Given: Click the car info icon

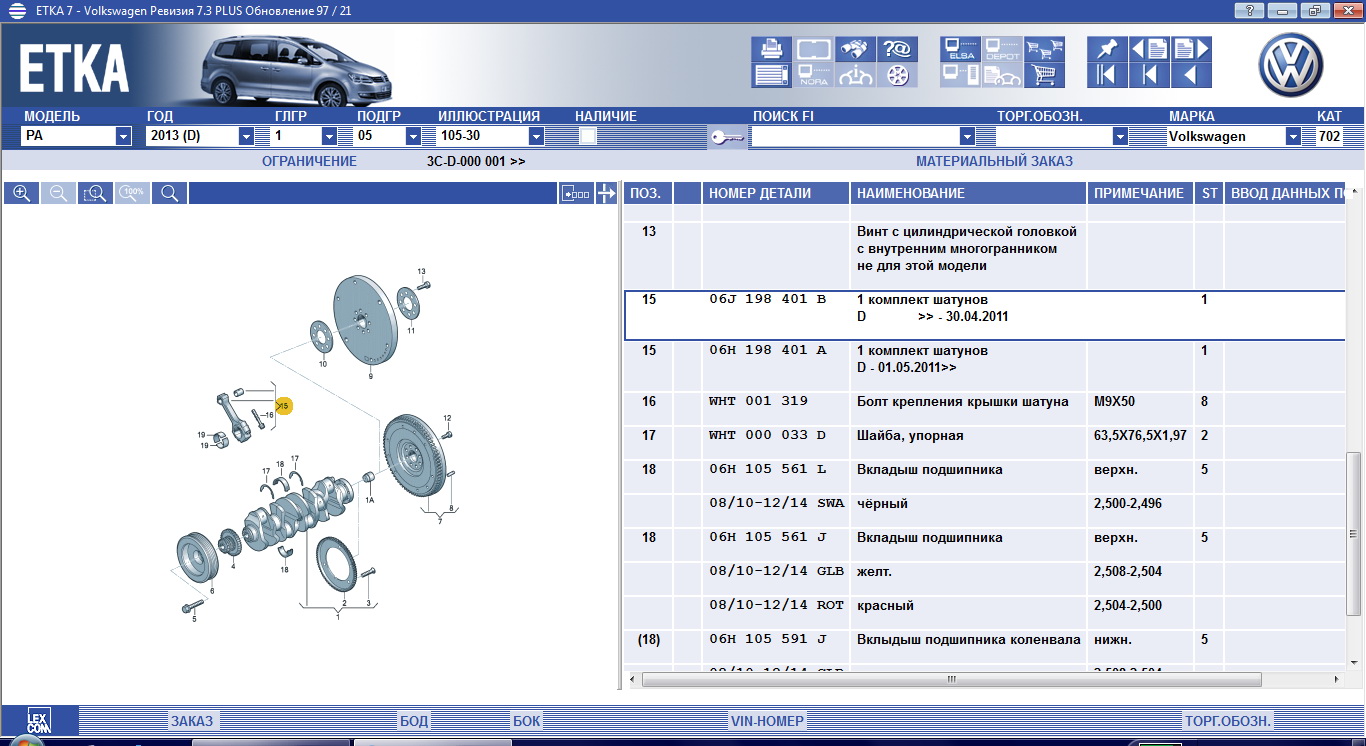Looking at the screenshot, I should coord(856,75).
